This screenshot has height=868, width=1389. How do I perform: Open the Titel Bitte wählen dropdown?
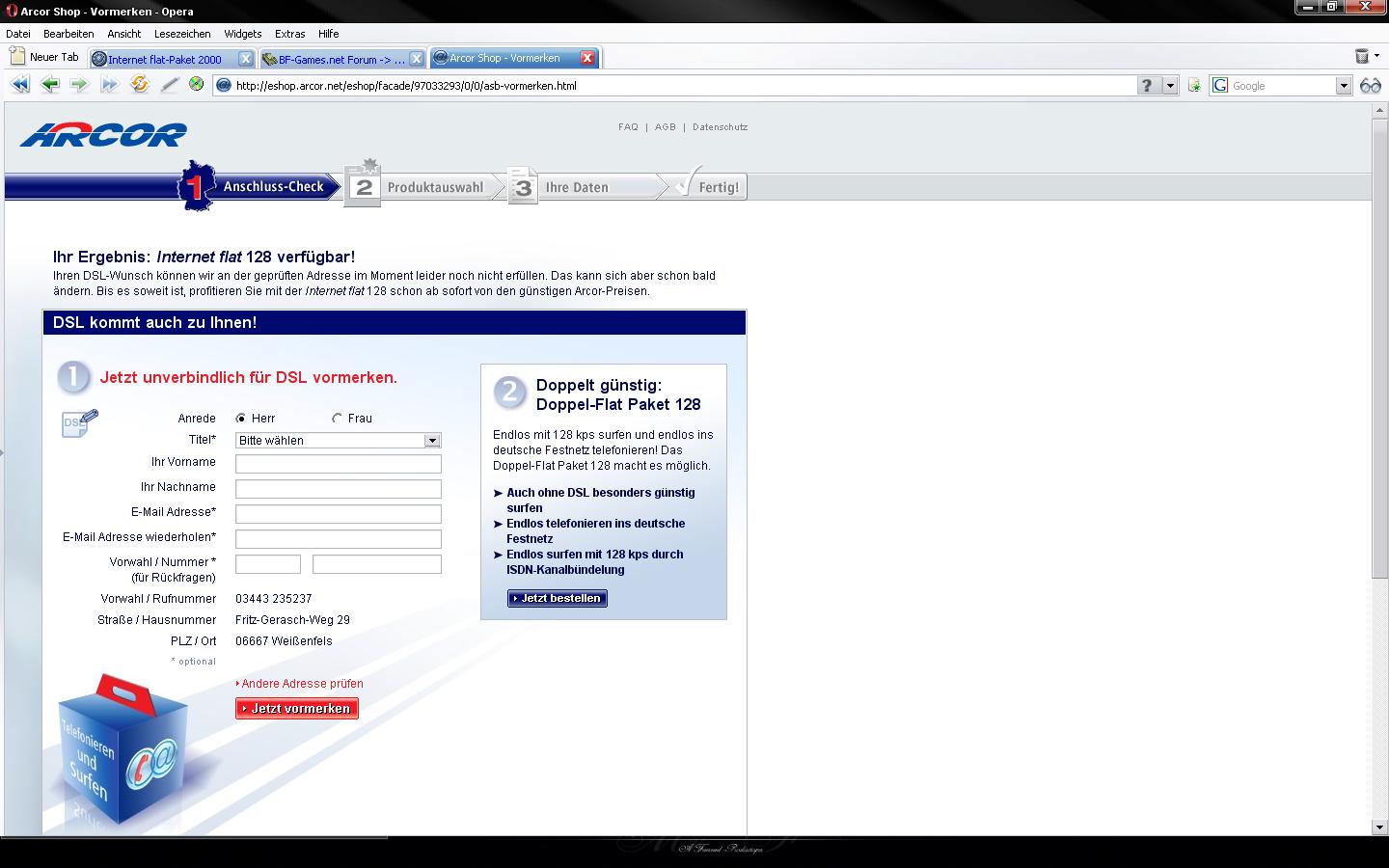pos(338,441)
